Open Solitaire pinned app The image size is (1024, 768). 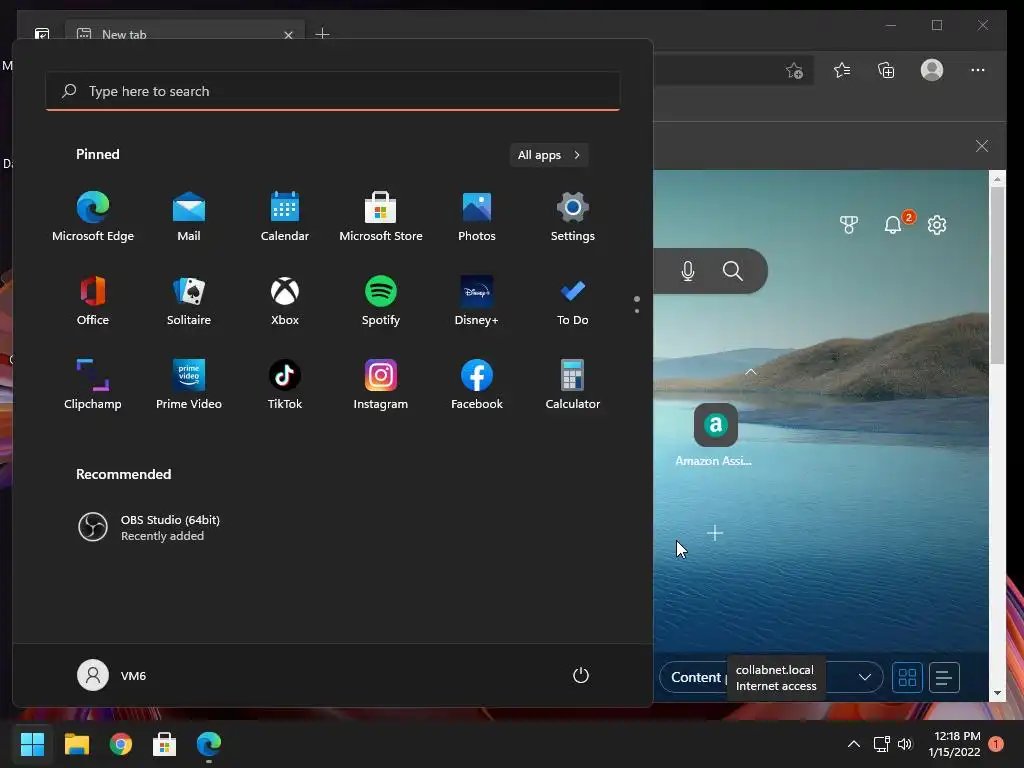189,300
